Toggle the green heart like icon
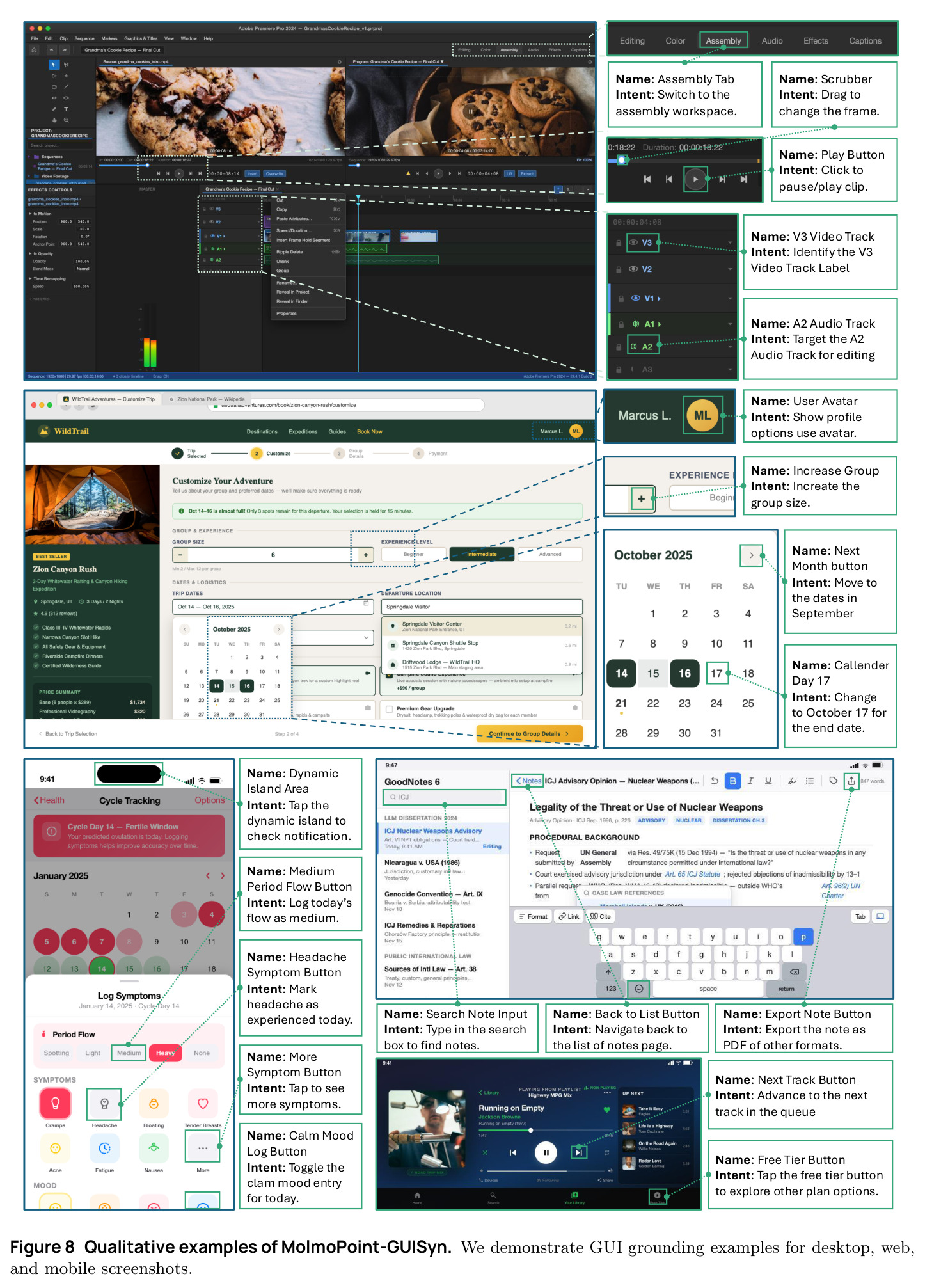The image size is (925, 1288). tap(606, 1109)
